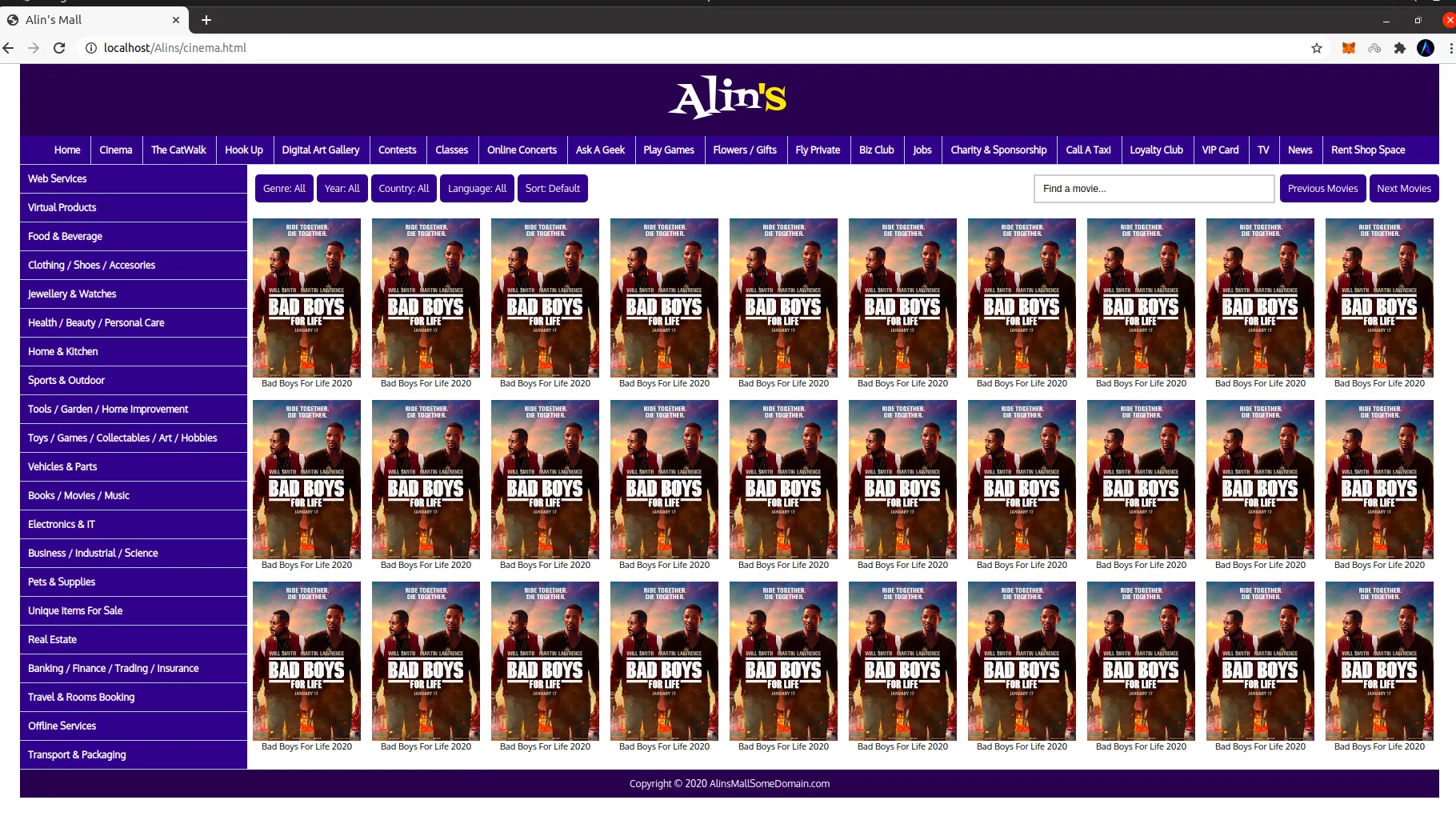Open the Classes nav item
The width and height of the screenshot is (1456, 828).
452,150
